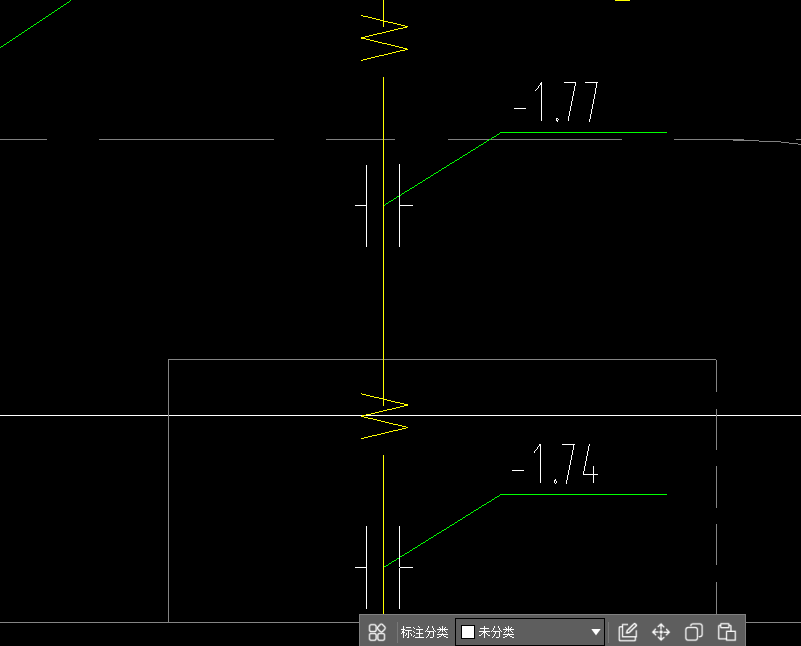
Task: Click the four-shapes category icon in the toolbar
Action: 377,632
